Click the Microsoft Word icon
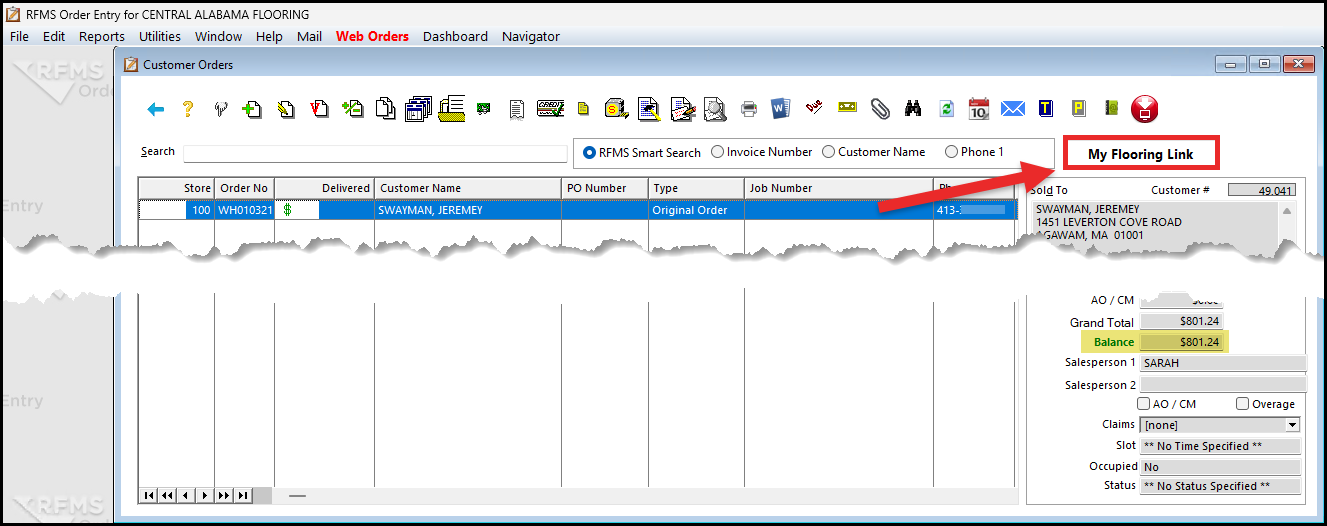The height and width of the screenshot is (526, 1327). click(780, 109)
